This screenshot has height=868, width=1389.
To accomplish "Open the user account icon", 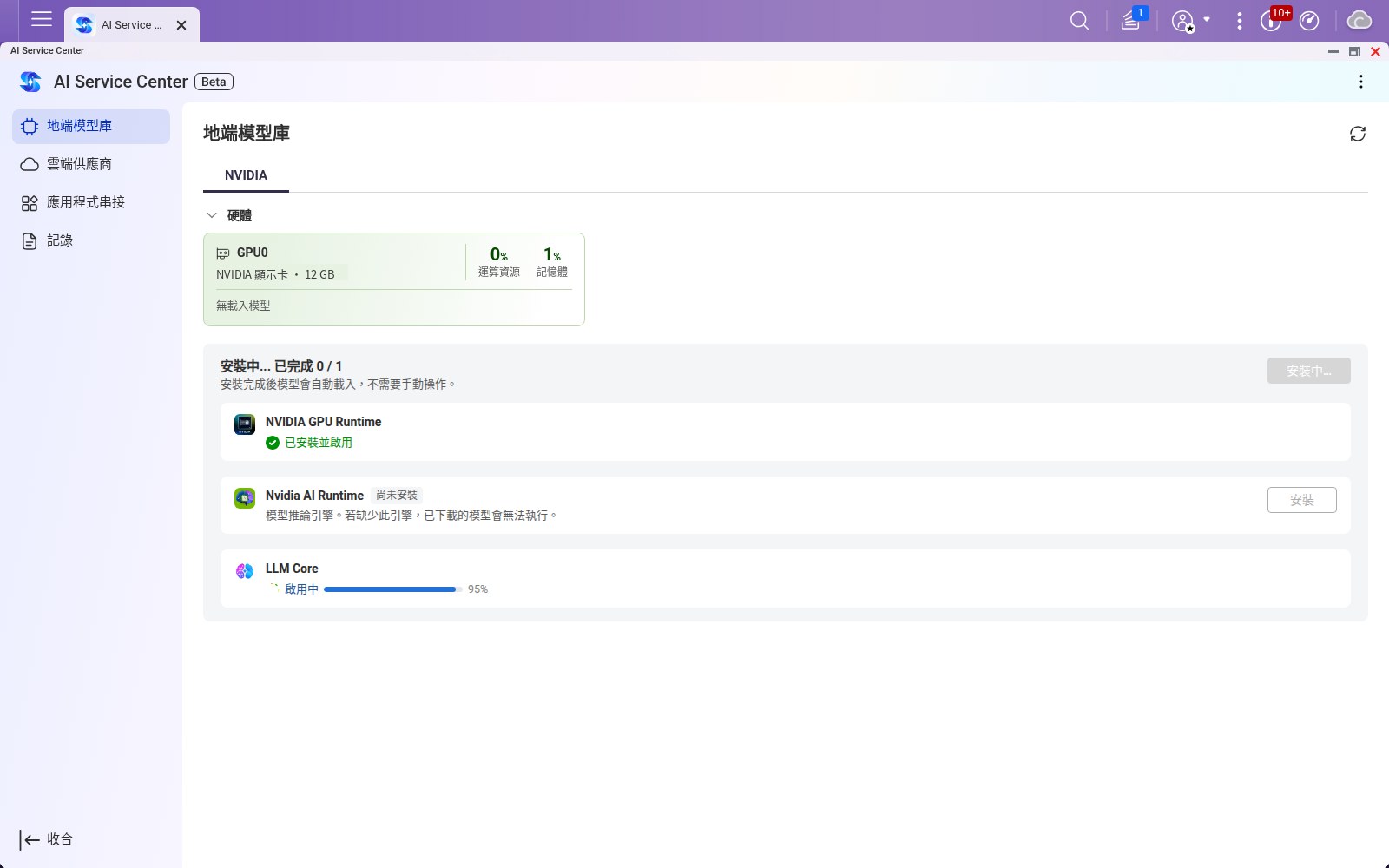I will tap(1182, 21).
